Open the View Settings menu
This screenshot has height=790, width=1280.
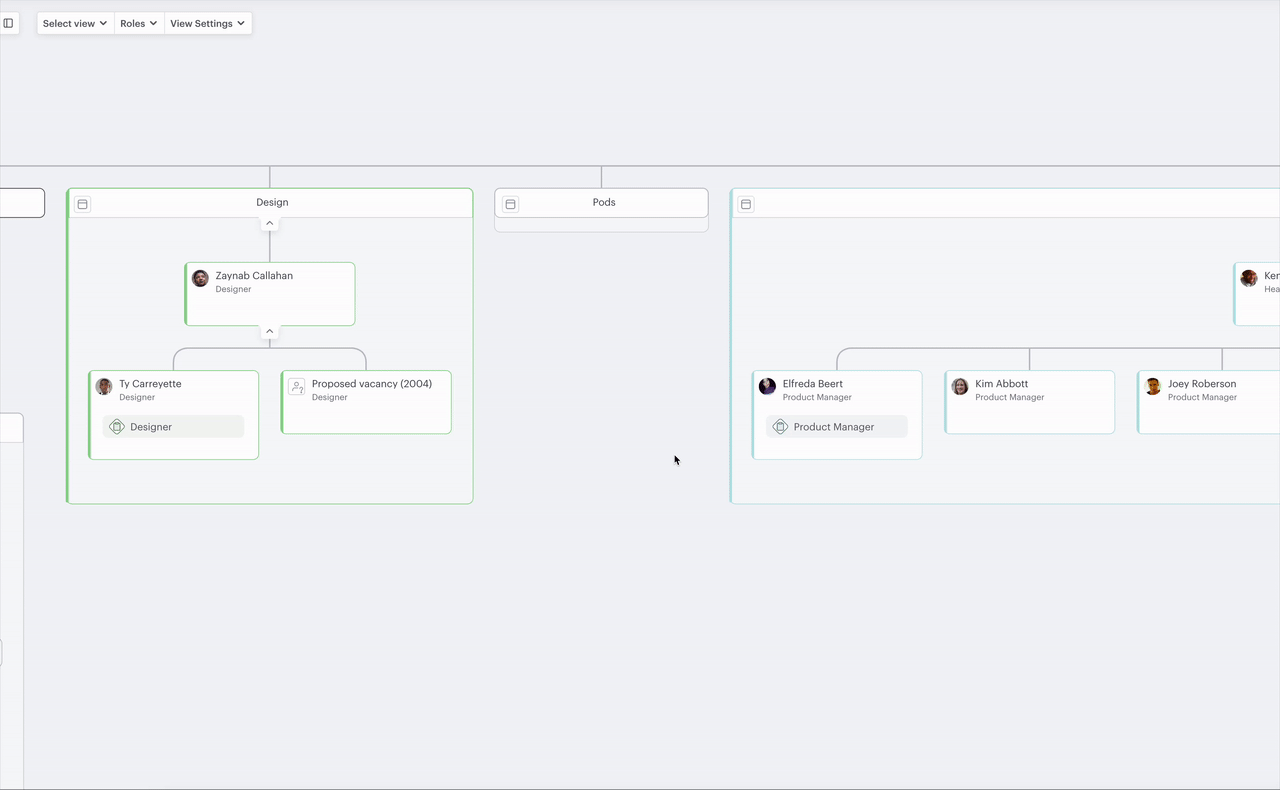207,22
